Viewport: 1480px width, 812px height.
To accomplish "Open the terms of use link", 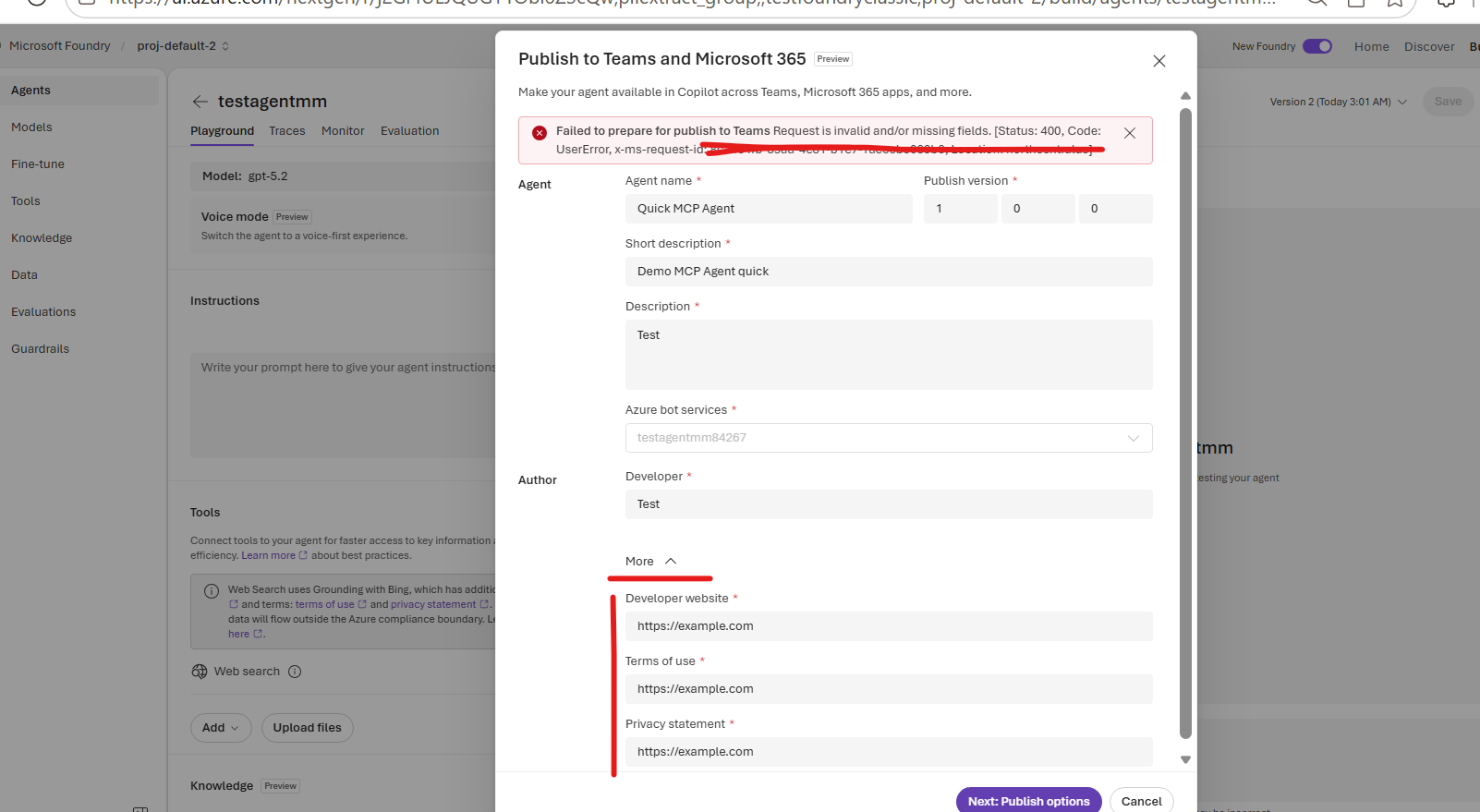I will (x=331, y=605).
